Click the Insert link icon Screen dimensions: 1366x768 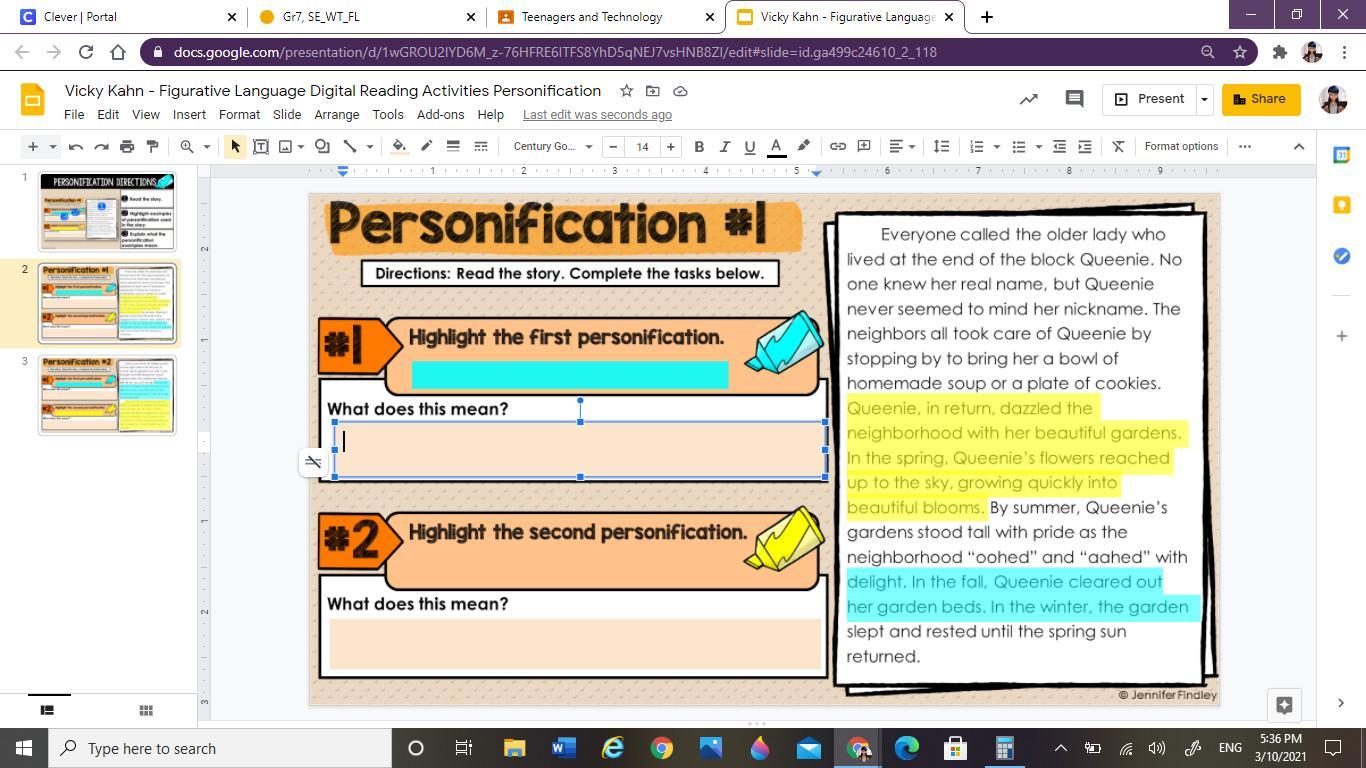click(838, 146)
